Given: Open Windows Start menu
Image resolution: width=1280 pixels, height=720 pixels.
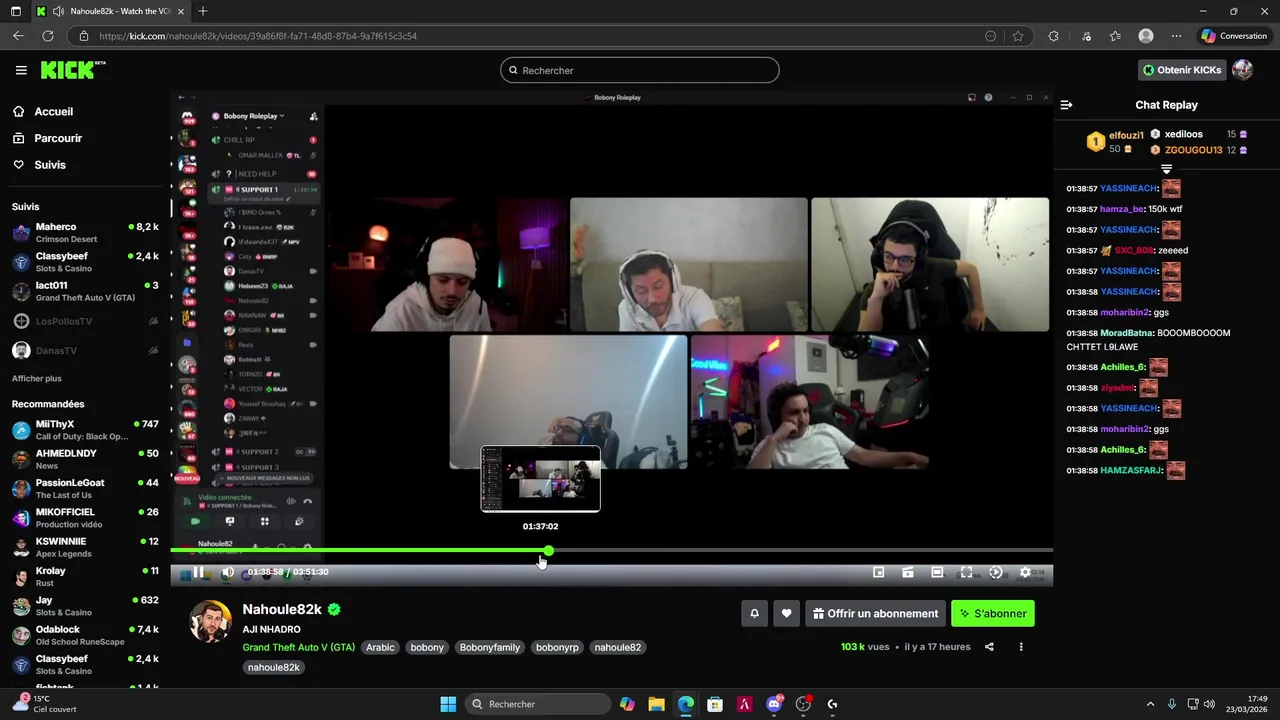Looking at the screenshot, I should 448,704.
